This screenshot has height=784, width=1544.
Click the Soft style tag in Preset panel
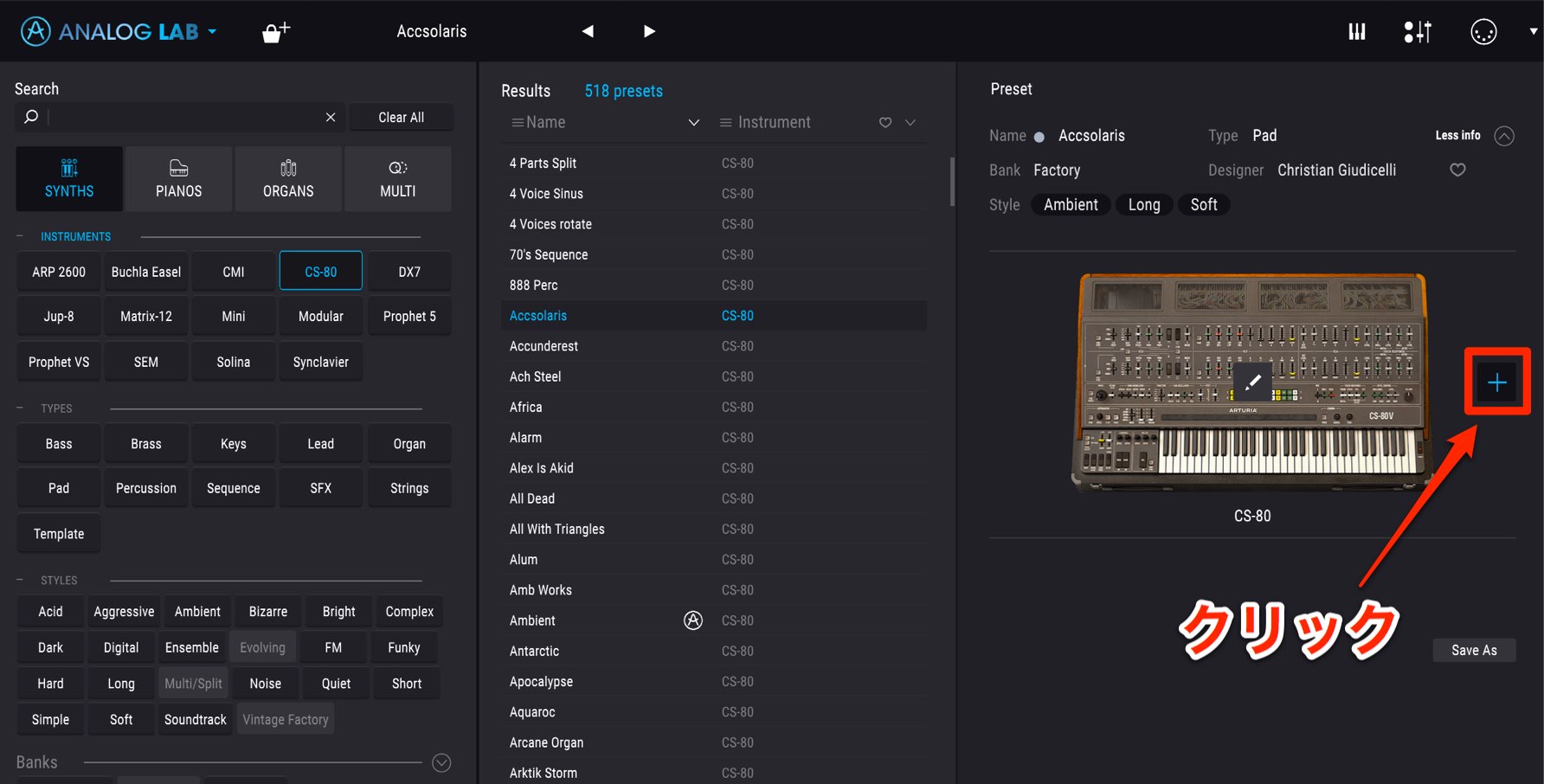(1204, 204)
